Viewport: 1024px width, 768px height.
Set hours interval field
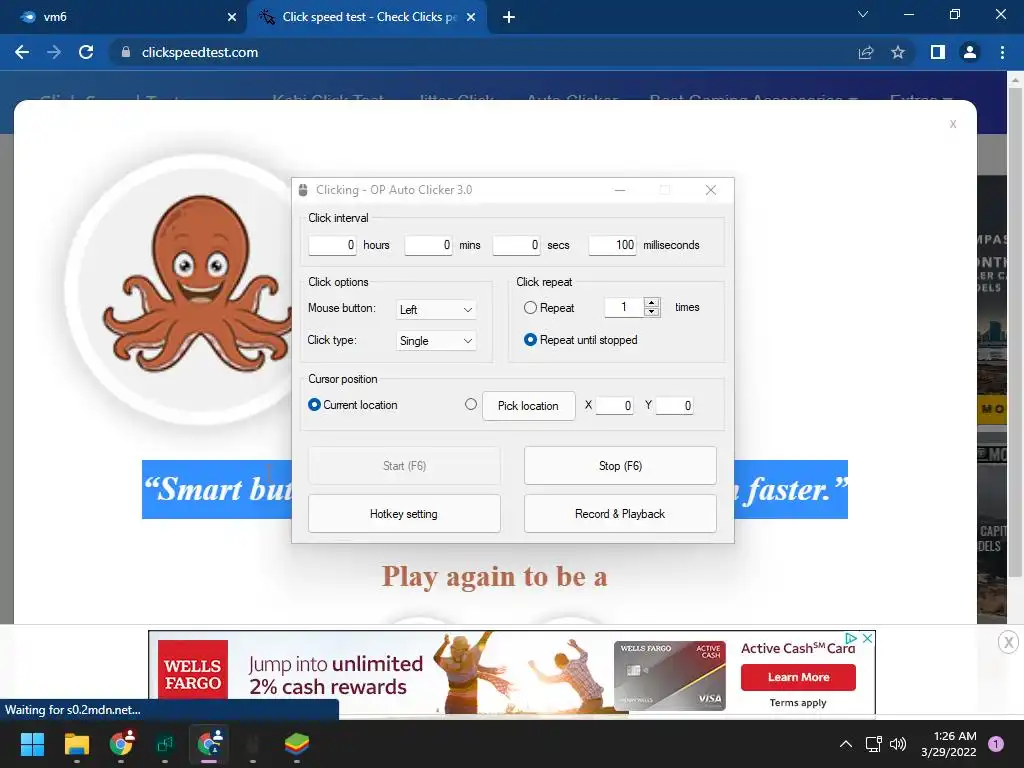pos(332,245)
